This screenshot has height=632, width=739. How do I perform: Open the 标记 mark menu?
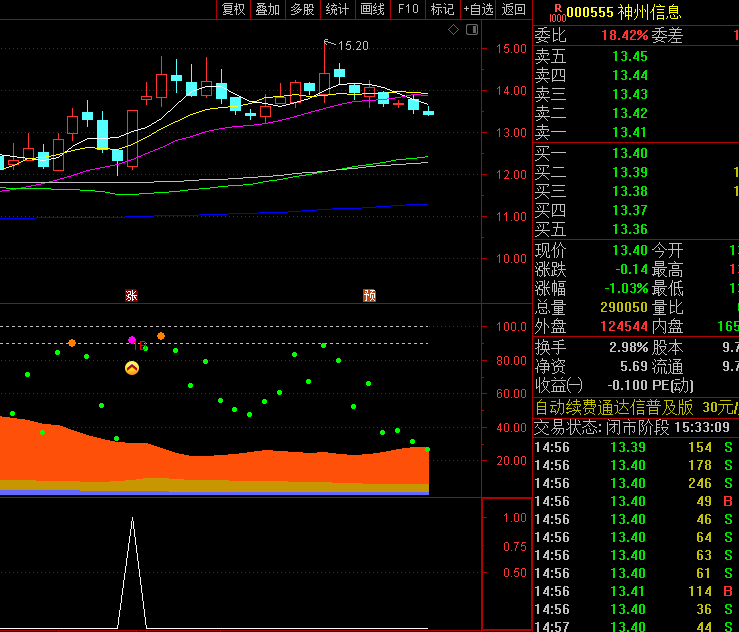(441, 10)
